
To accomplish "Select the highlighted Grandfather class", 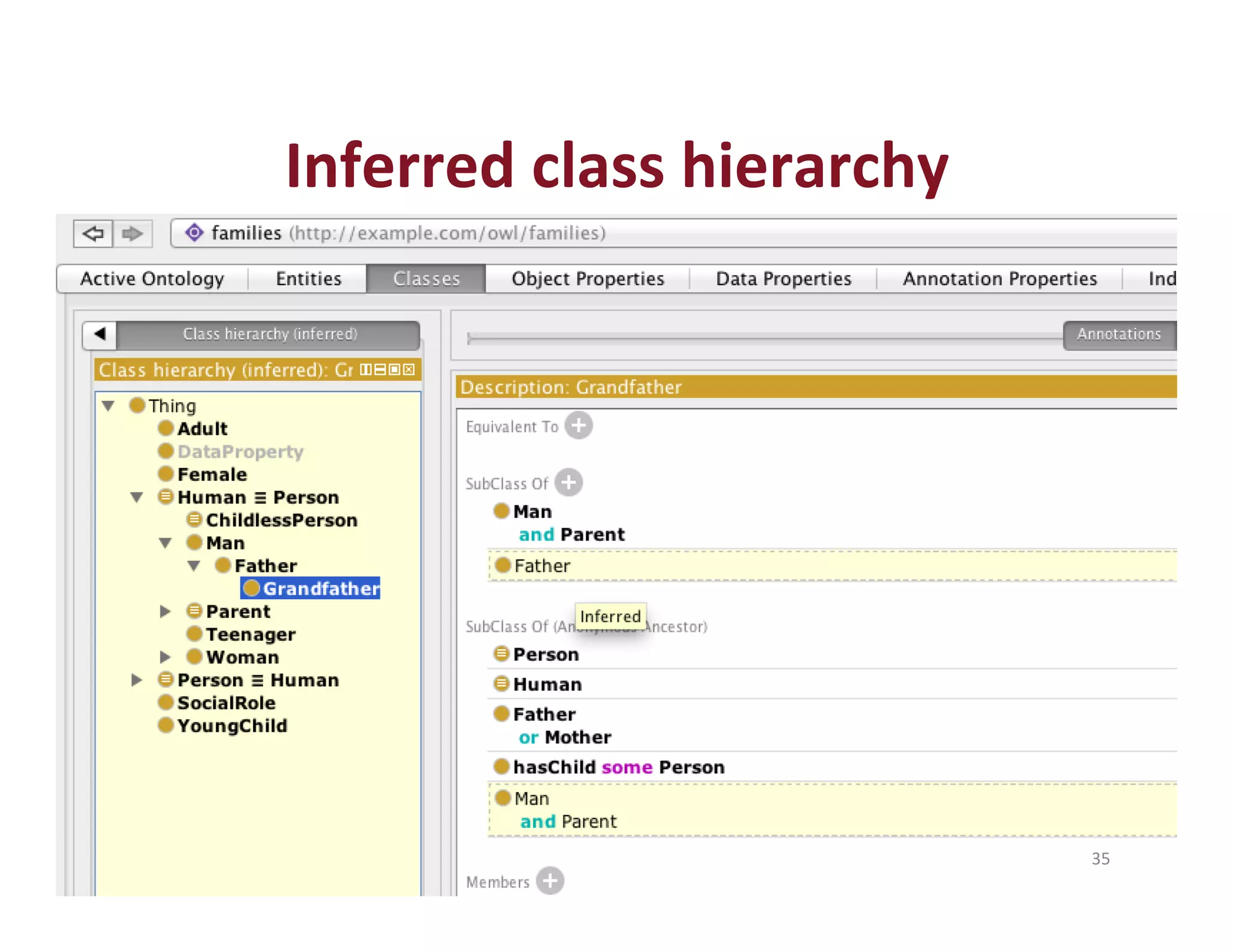I will [310, 589].
